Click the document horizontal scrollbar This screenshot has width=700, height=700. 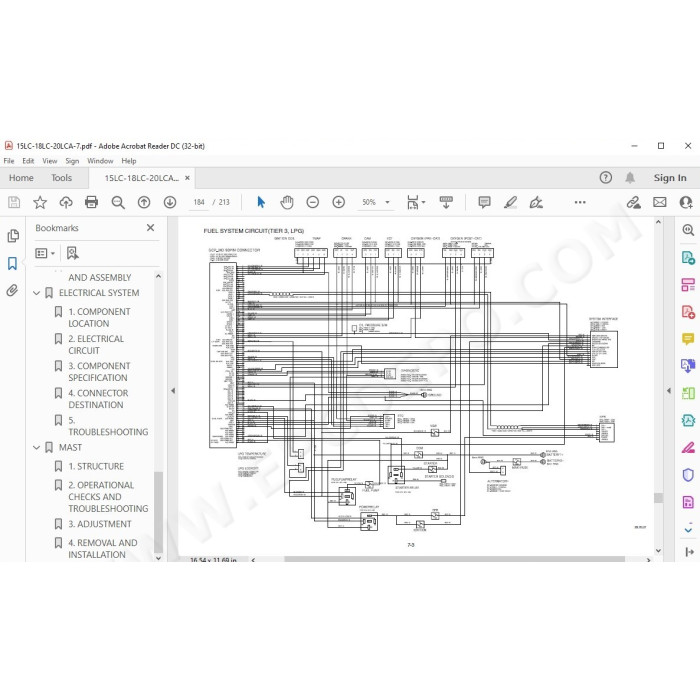click(454, 559)
